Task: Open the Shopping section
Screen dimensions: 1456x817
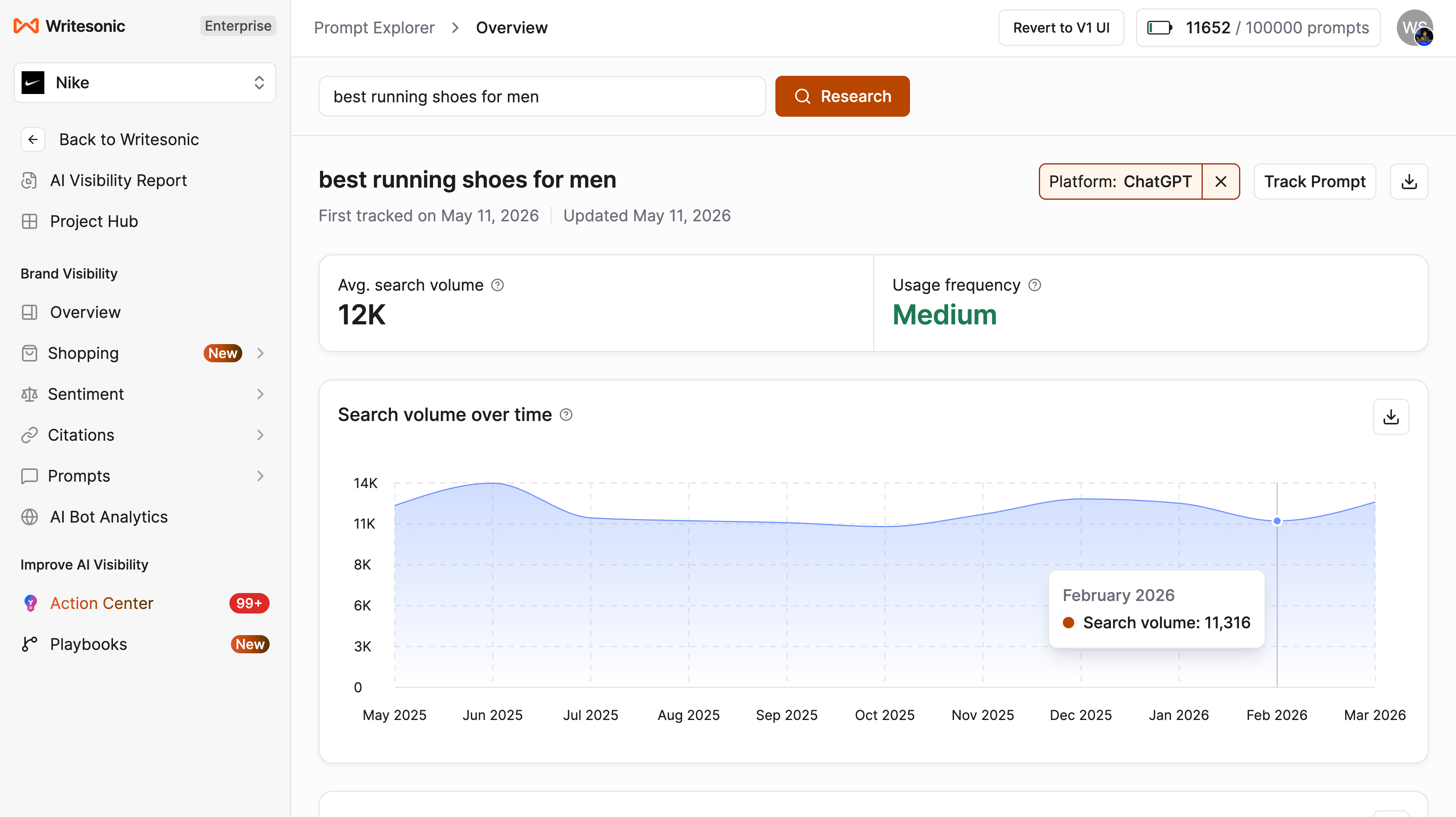Action: tap(83, 353)
